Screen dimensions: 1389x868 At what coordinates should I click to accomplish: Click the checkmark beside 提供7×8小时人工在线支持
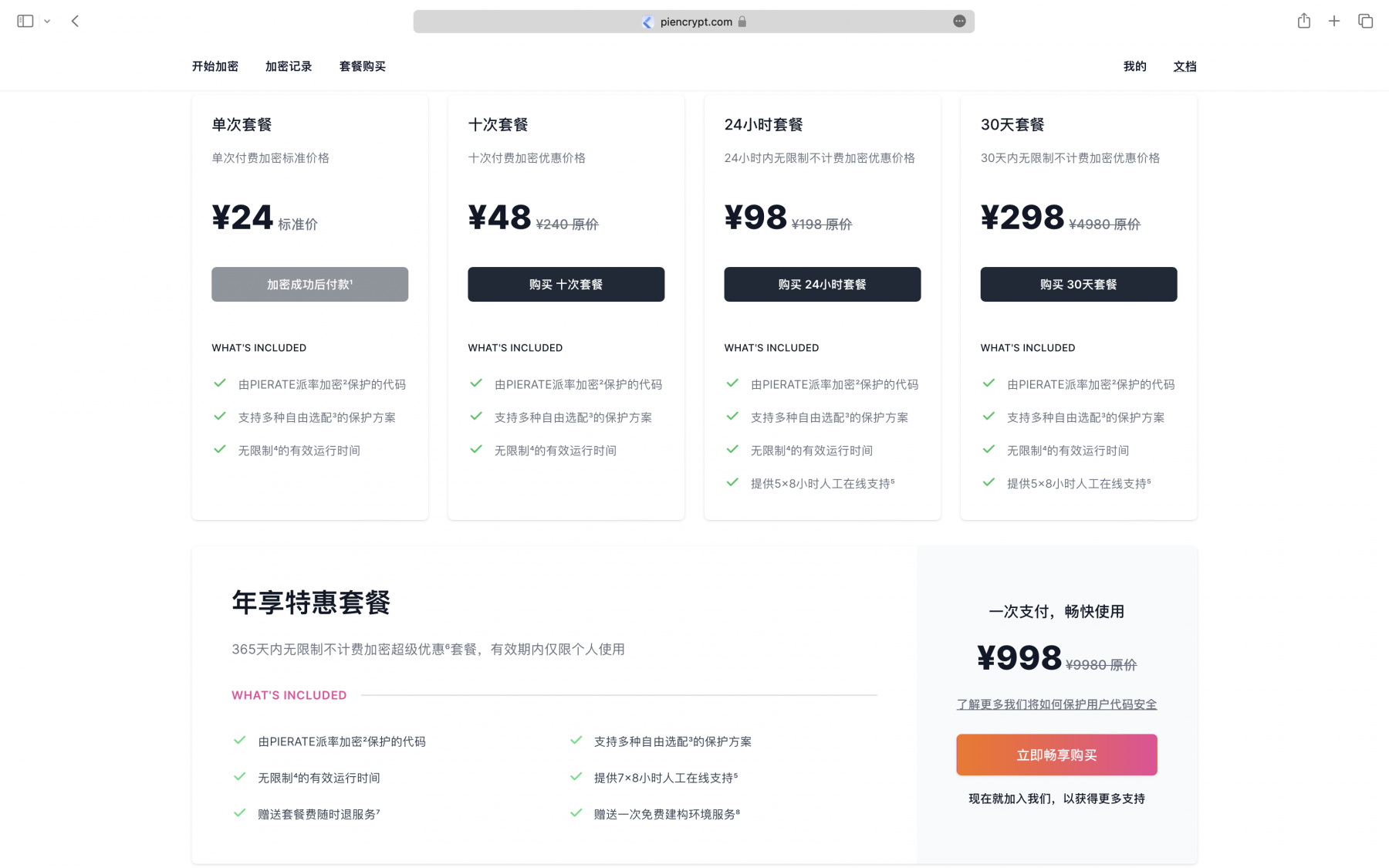pos(576,777)
